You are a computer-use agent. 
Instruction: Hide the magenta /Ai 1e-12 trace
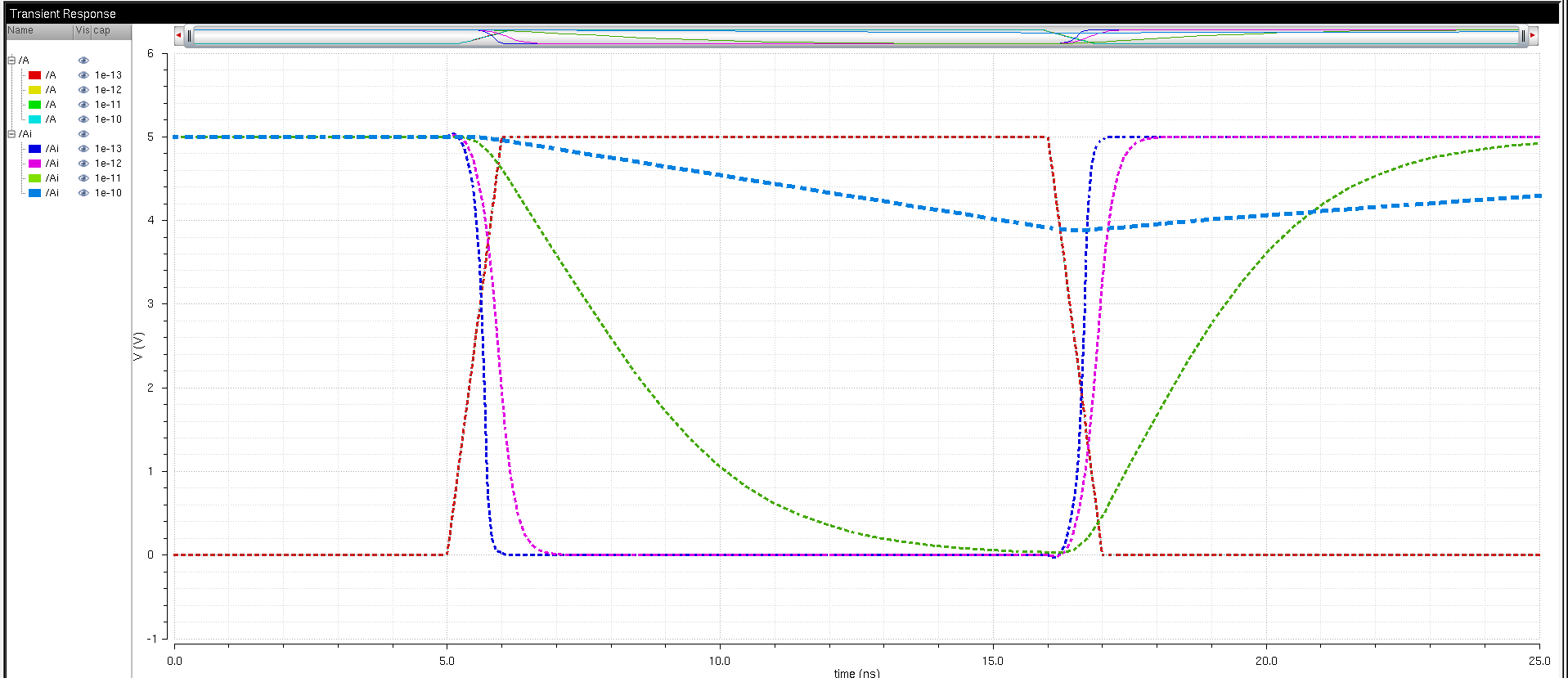pyautogui.click(x=83, y=164)
